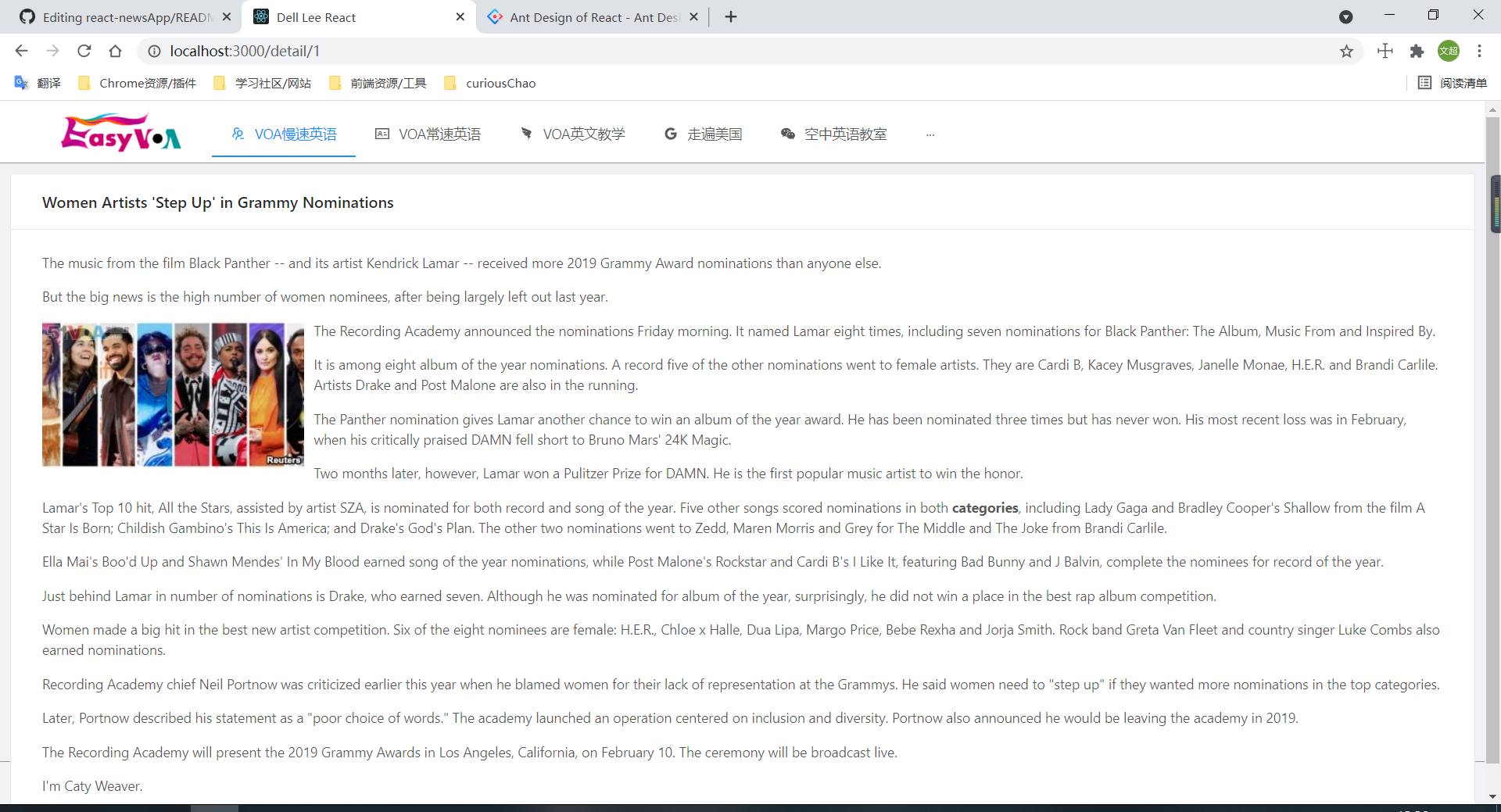Click the quill icon beside VOA英文教学
This screenshot has width=1501, height=812.
click(x=526, y=134)
